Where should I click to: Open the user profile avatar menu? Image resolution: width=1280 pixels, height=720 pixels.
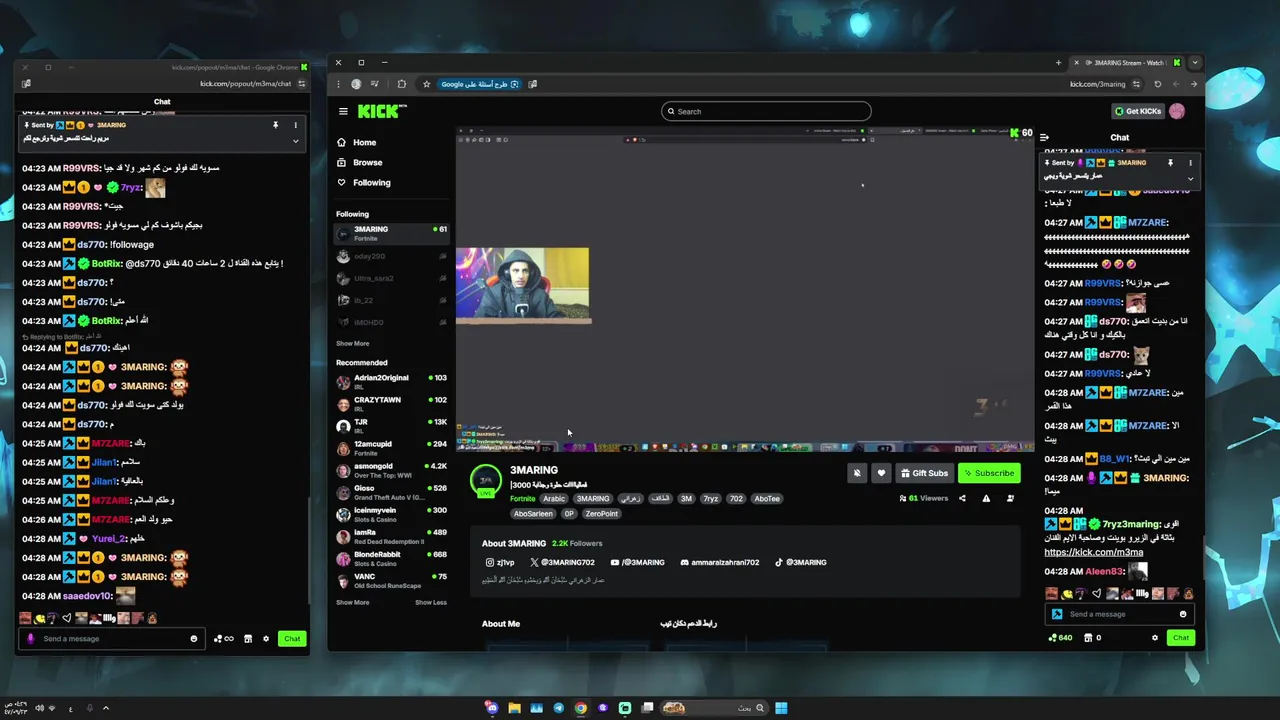(x=1177, y=111)
